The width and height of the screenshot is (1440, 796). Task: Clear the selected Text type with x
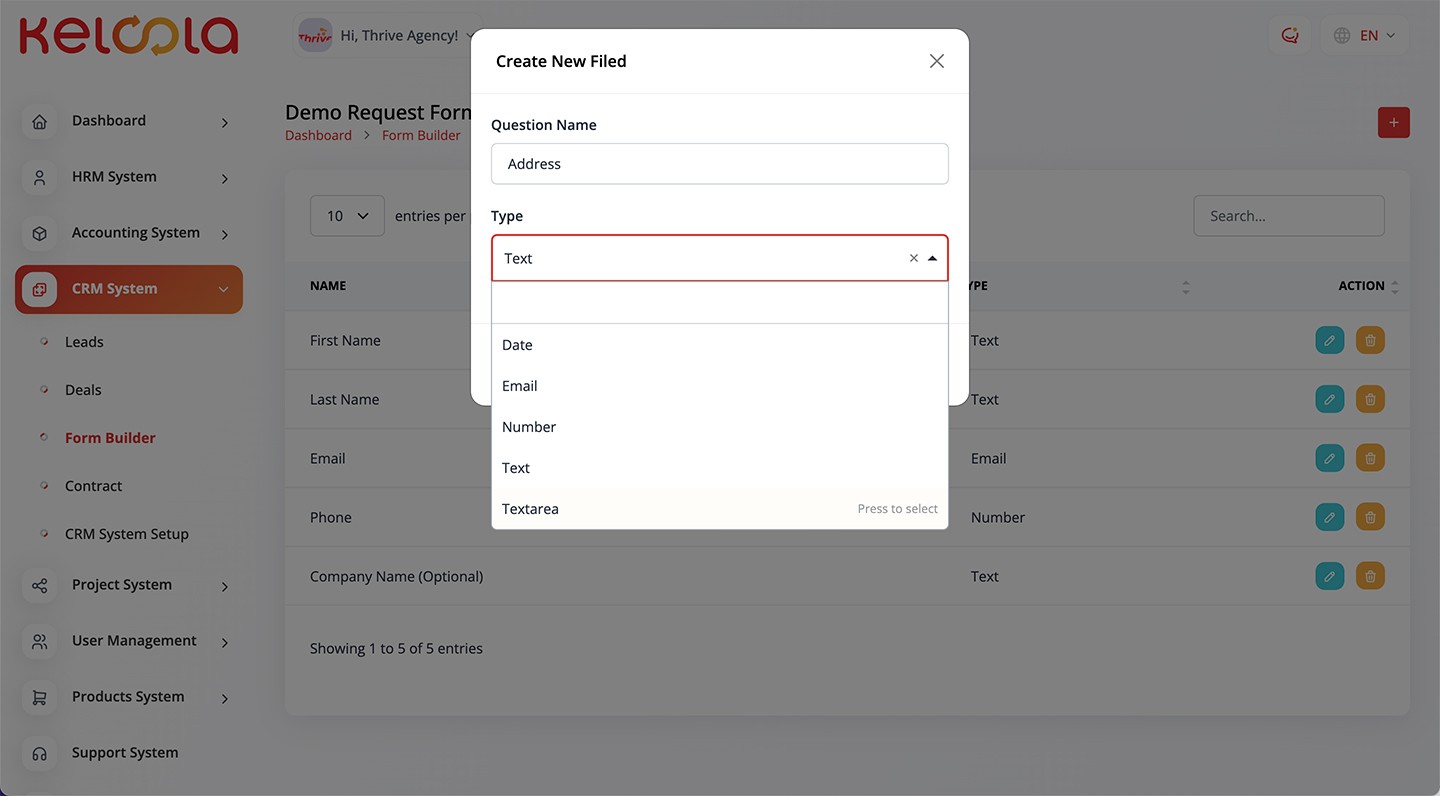click(x=913, y=258)
